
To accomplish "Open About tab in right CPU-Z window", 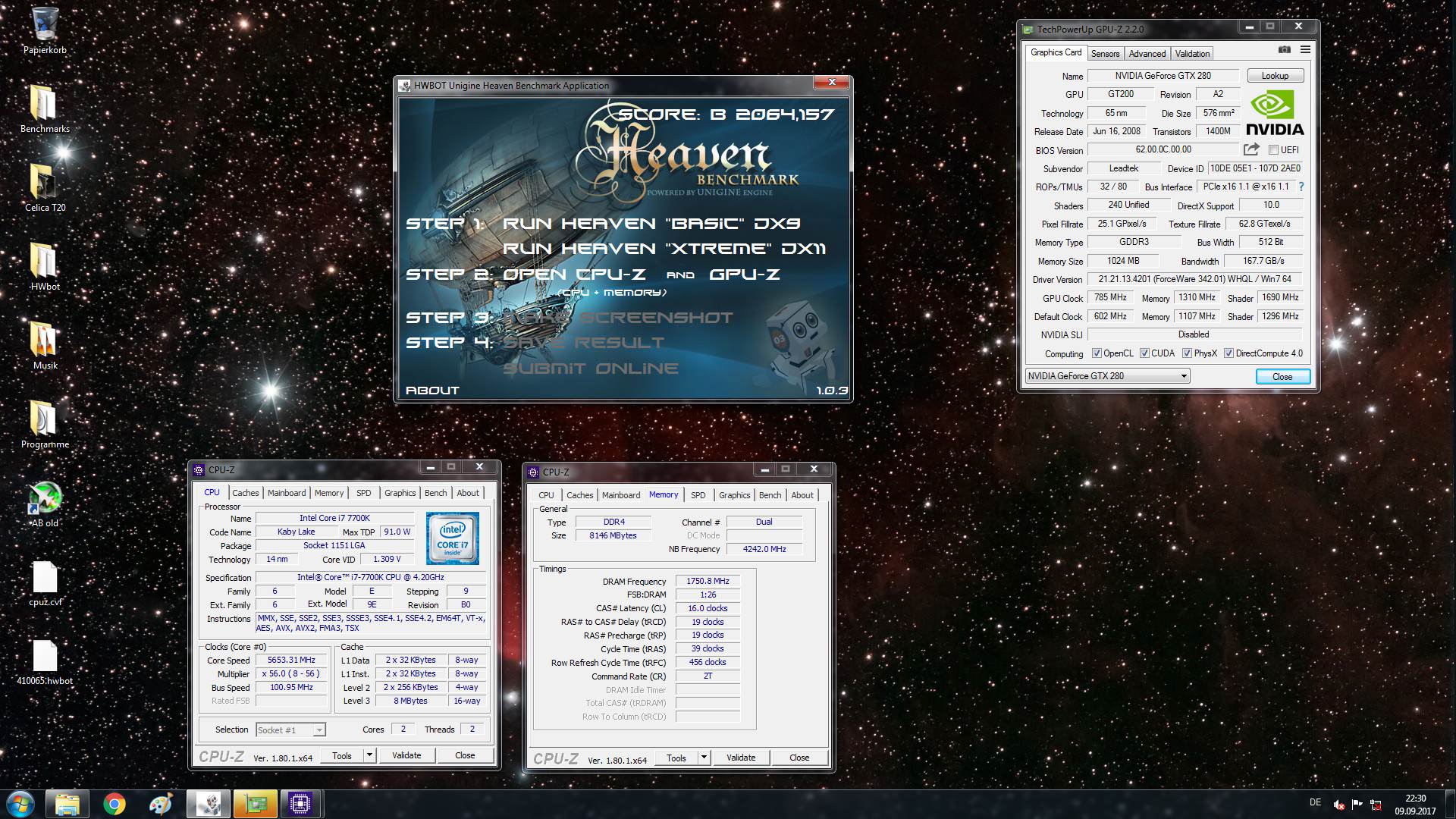I will pos(802,495).
